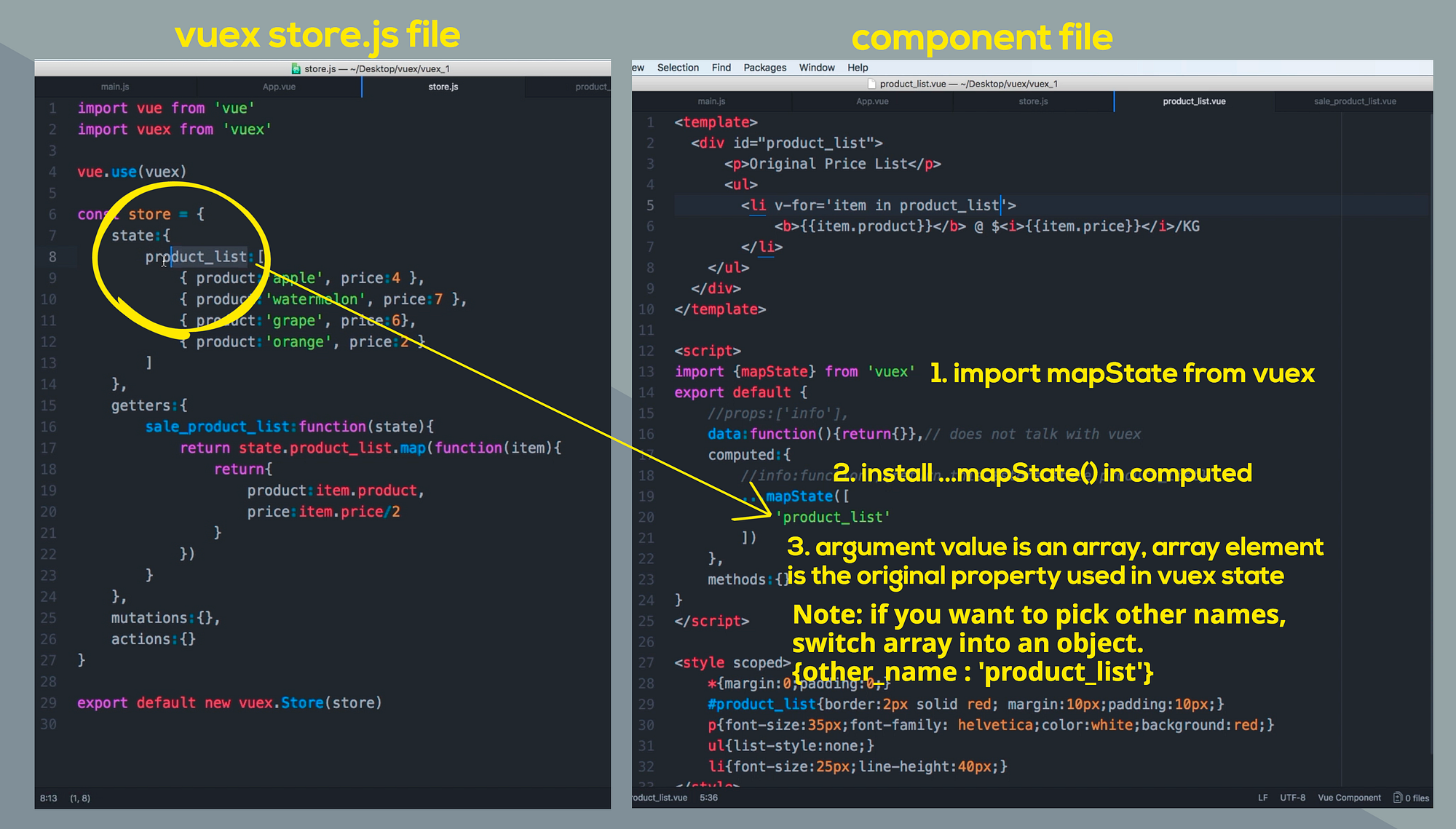
Task: Click line number 19 in product_list.vue gutter
Action: [x=646, y=496]
